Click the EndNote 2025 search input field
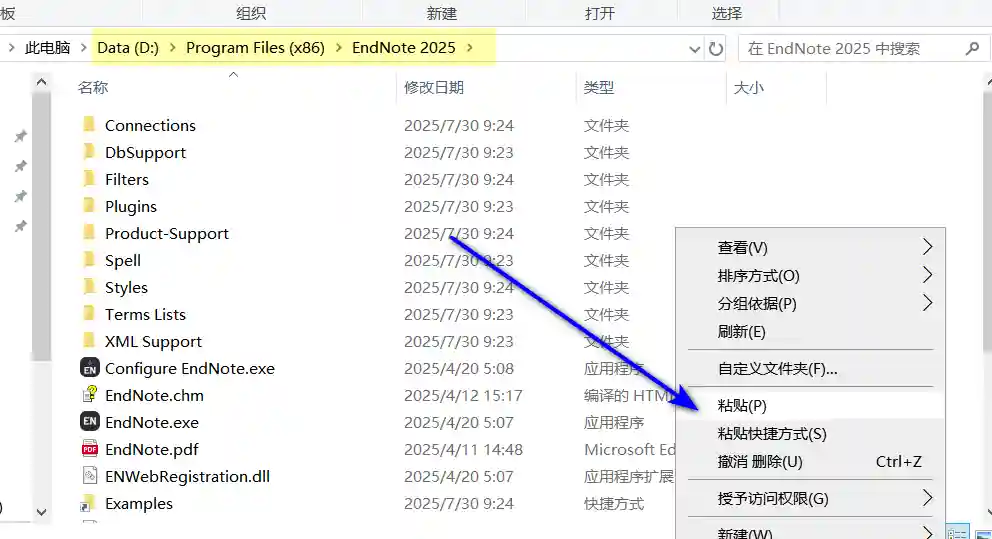The height and width of the screenshot is (539, 992). click(x=850, y=48)
